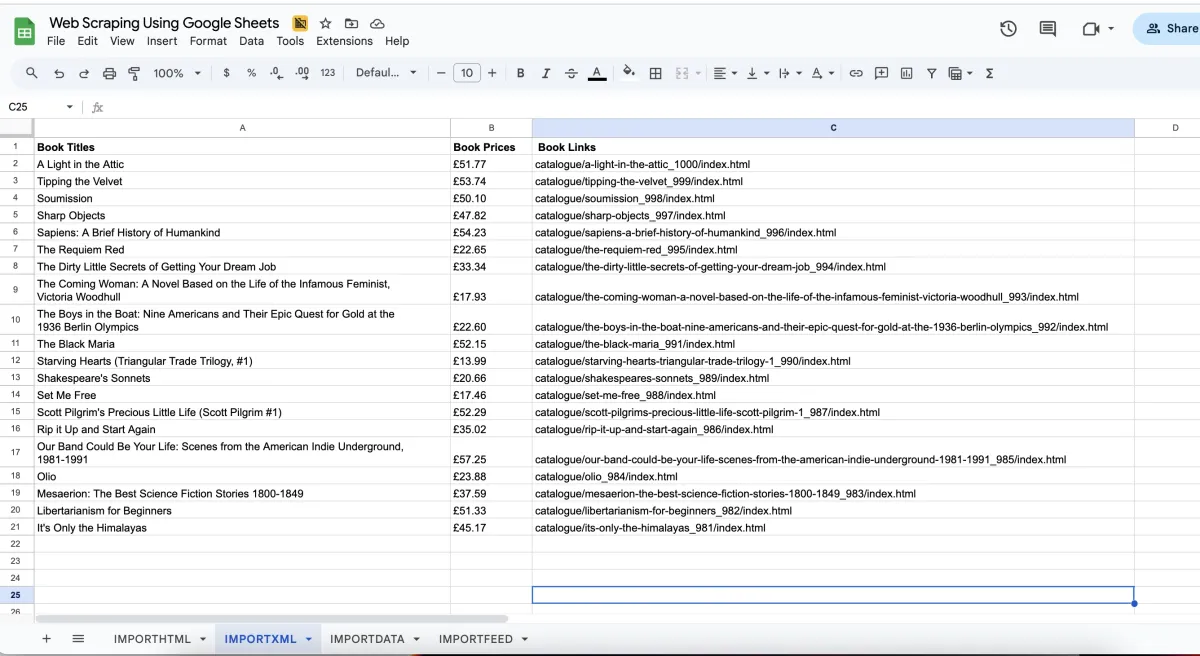1200x656 pixels.
Task: Start a video call with Meet
Action: [1092, 29]
